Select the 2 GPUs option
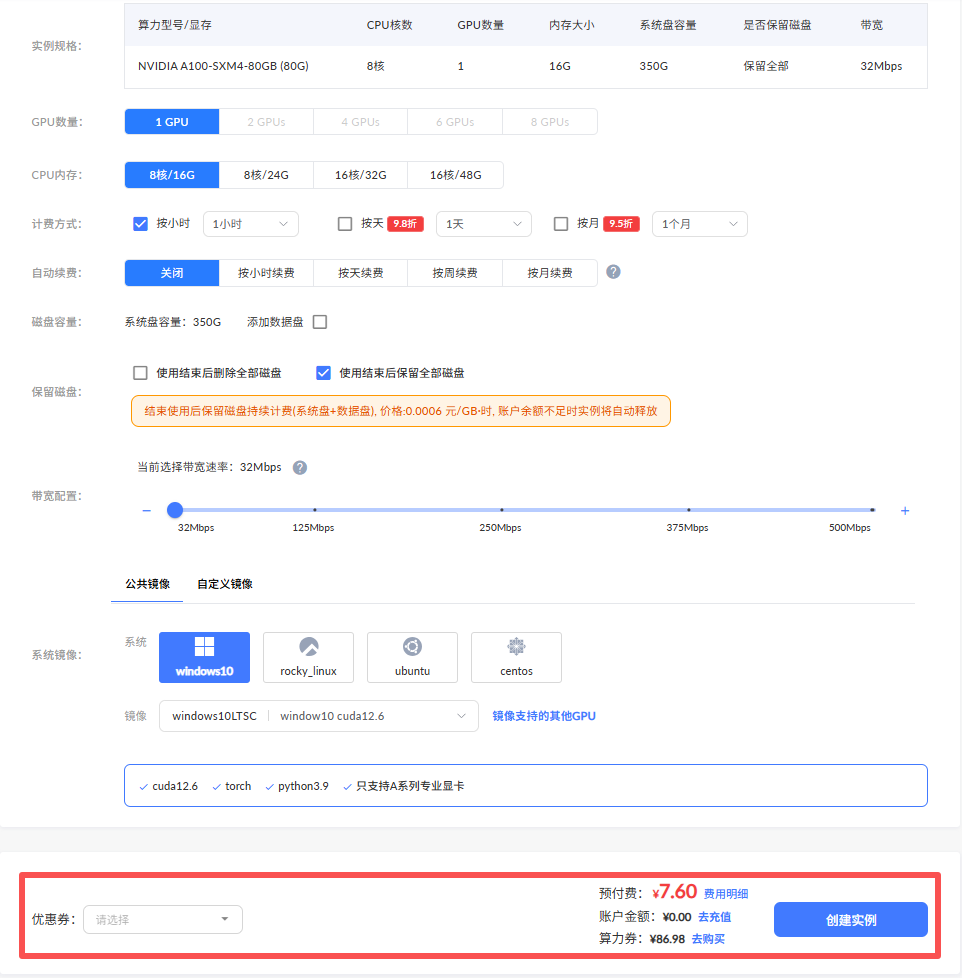 (x=266, y=122)
